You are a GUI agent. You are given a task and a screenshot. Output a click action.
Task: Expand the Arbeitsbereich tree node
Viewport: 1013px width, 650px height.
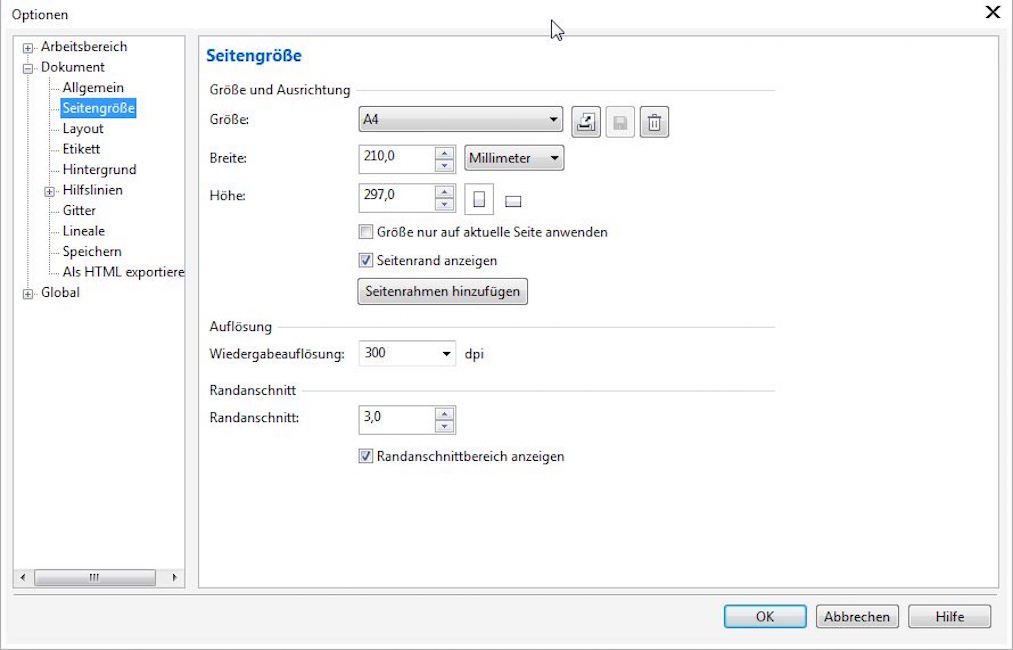pos(28,48)
